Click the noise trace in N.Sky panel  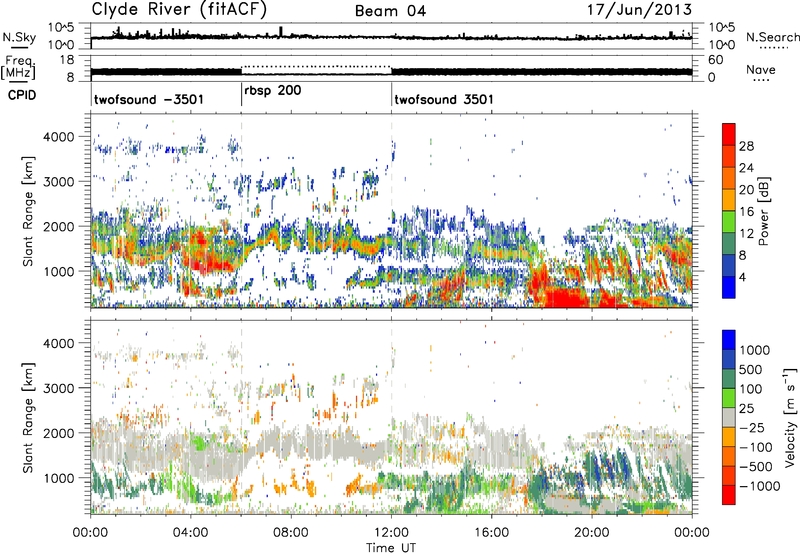point(391,37)
